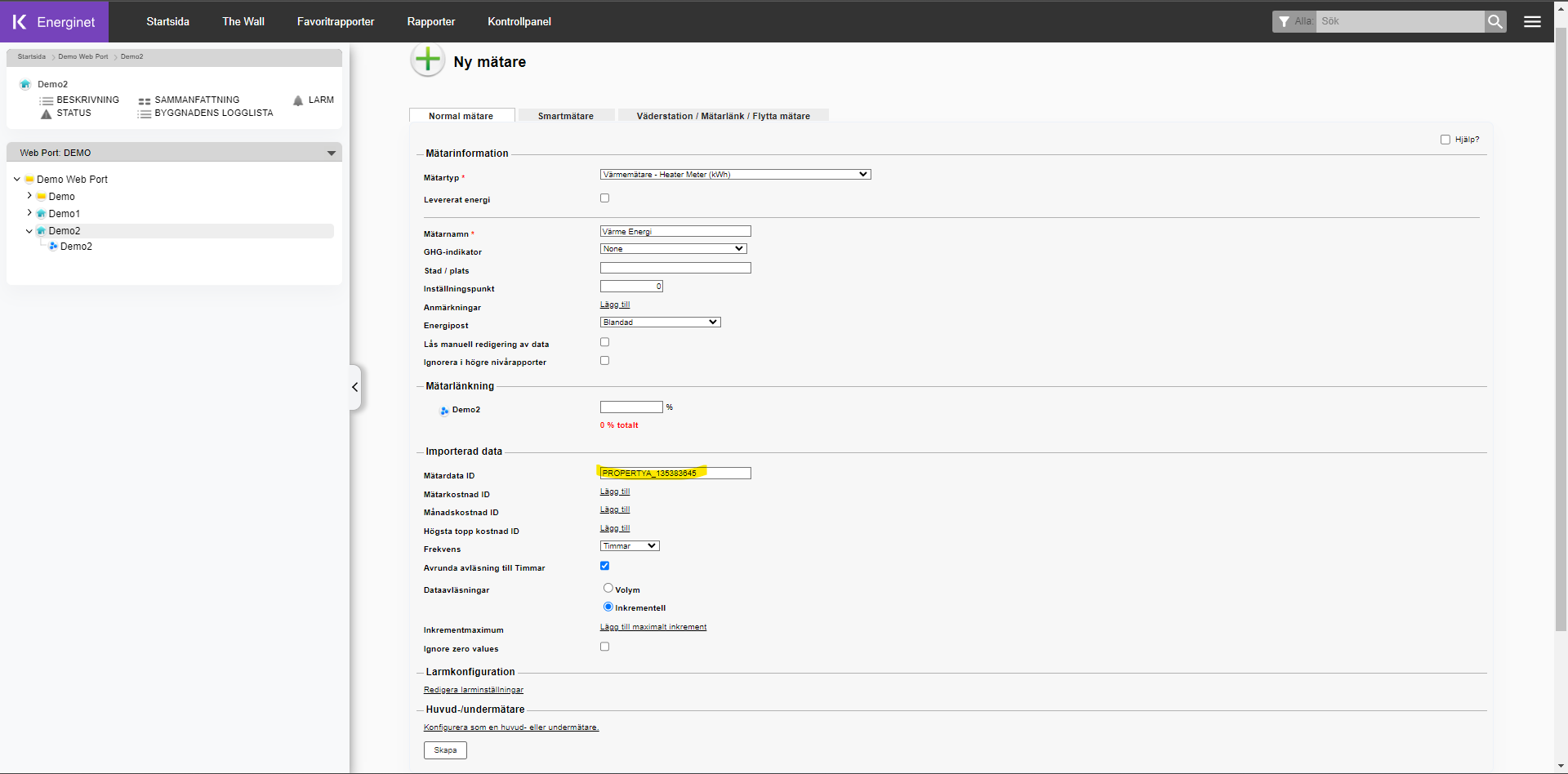Open the Frekvens dropdown

pyautogui.click(x=630, y=546)
